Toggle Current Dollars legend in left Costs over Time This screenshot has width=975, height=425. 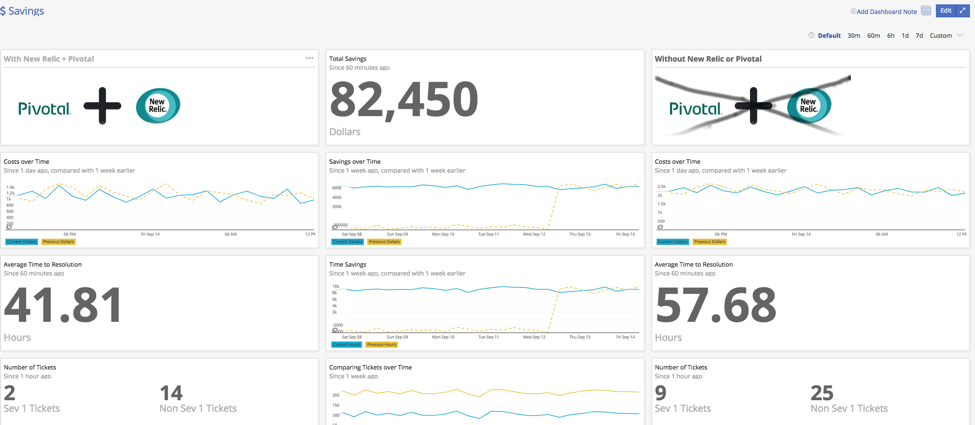(x=22, y=241)
